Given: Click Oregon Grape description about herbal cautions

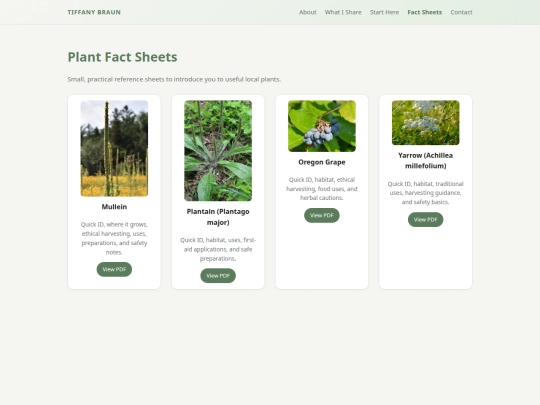Looking at the screenshot, I should coord(322,189).
